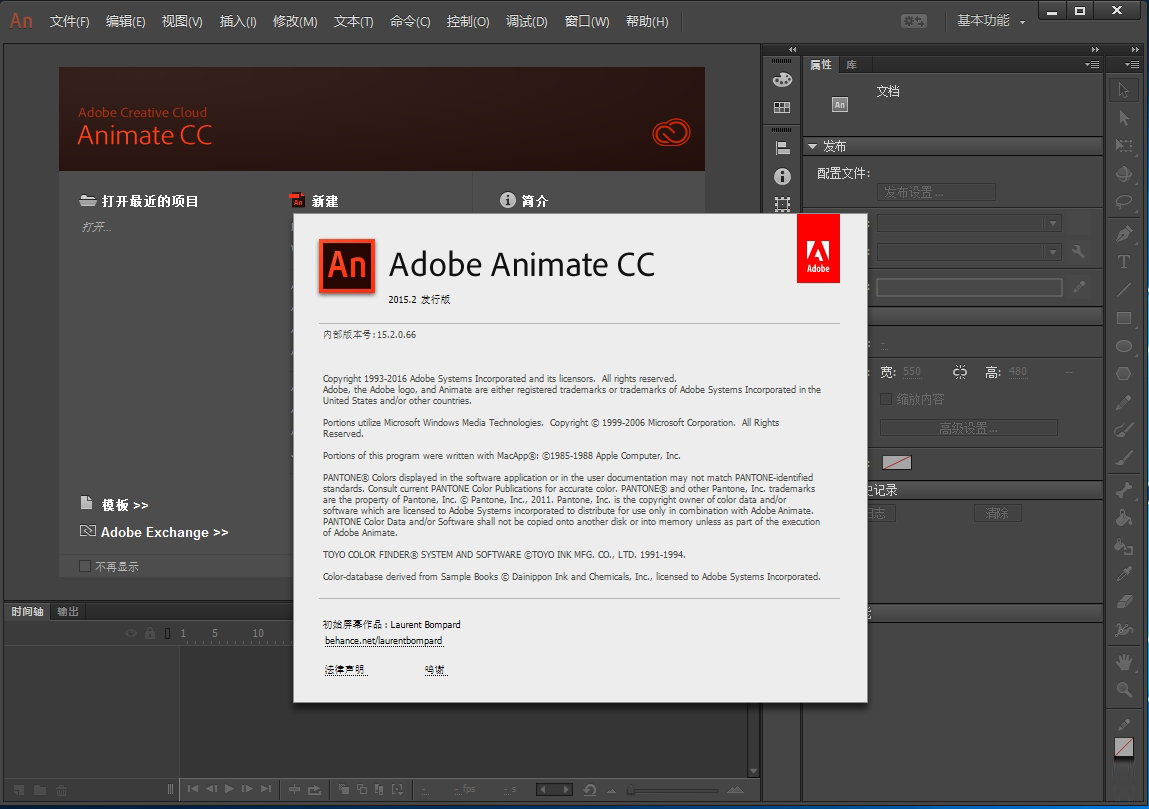1149x809 pixels.
Task: Tick the 缩放内容 checkbox
Action: [886, 399]
